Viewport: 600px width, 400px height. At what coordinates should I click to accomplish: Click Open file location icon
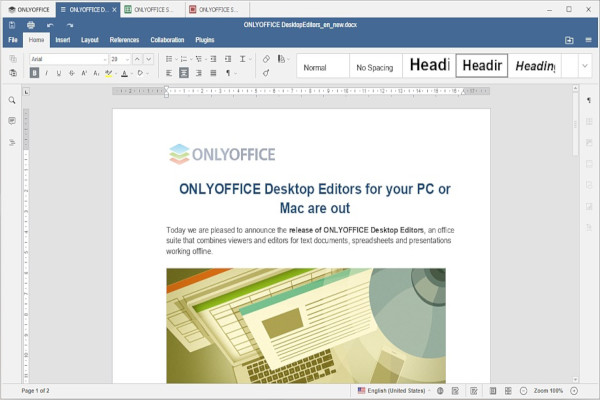click(x=569, y=40)
